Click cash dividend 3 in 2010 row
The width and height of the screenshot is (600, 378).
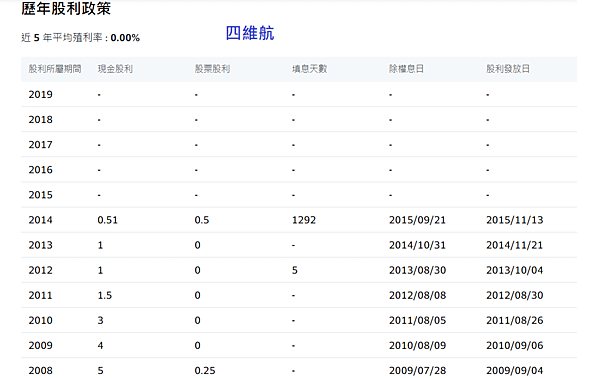pyautogui.click(x=100, y=321)
